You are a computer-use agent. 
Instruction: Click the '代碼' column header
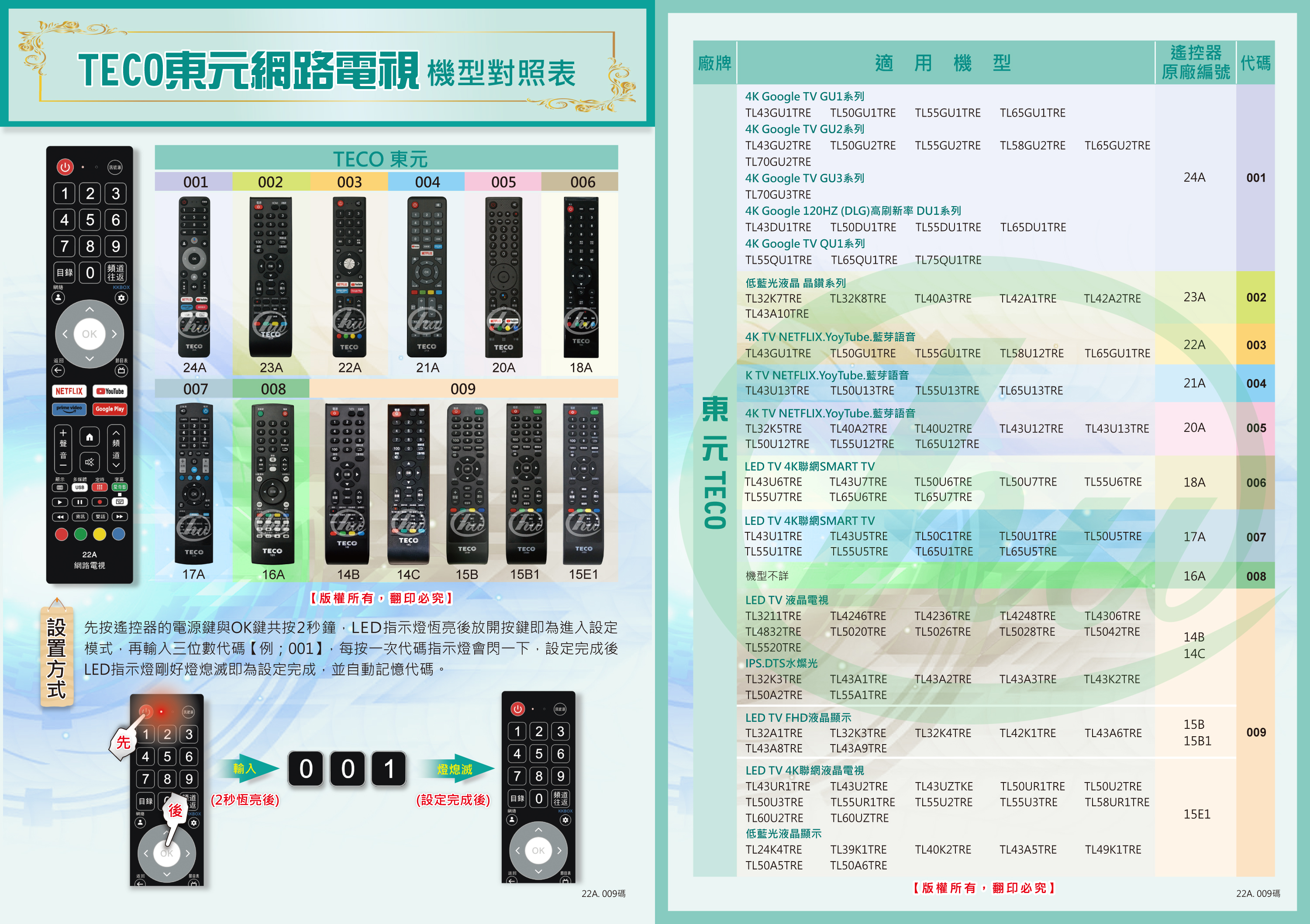pyautogui.click(x=1255, y=63)
